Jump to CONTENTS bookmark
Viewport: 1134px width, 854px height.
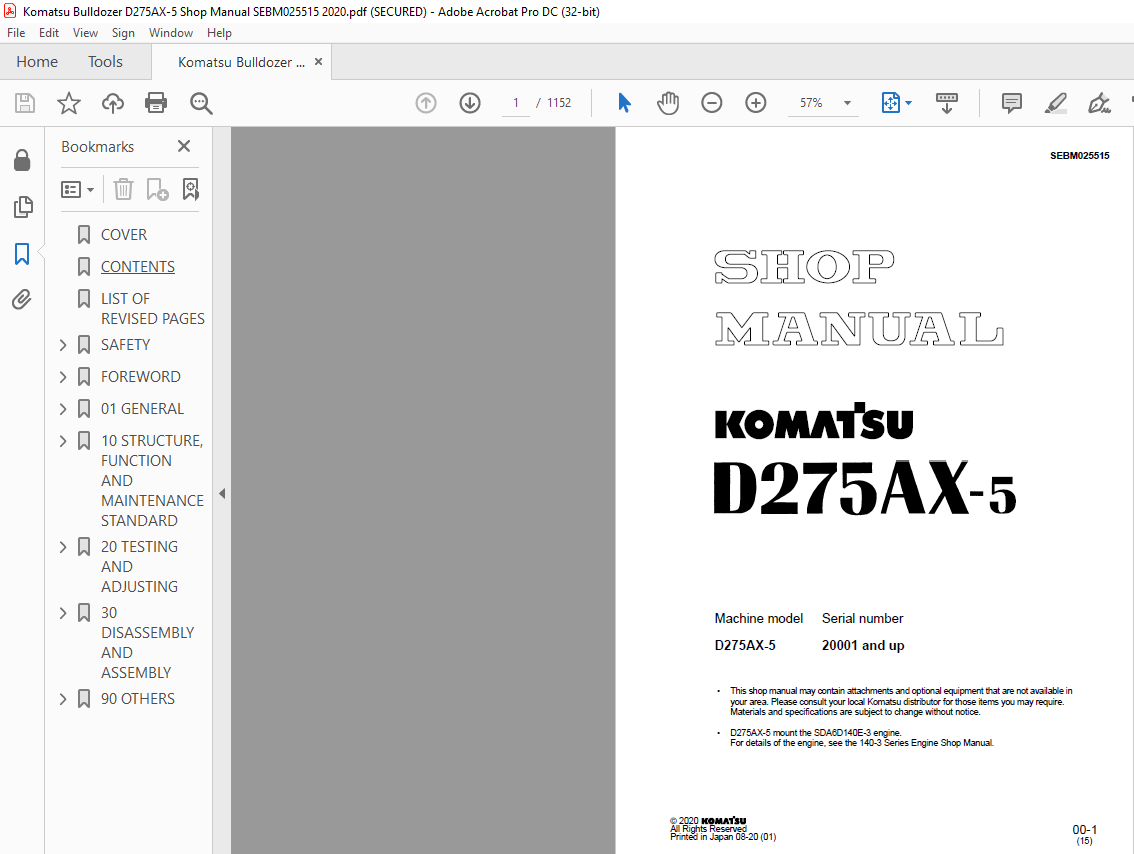click(137, 266)
